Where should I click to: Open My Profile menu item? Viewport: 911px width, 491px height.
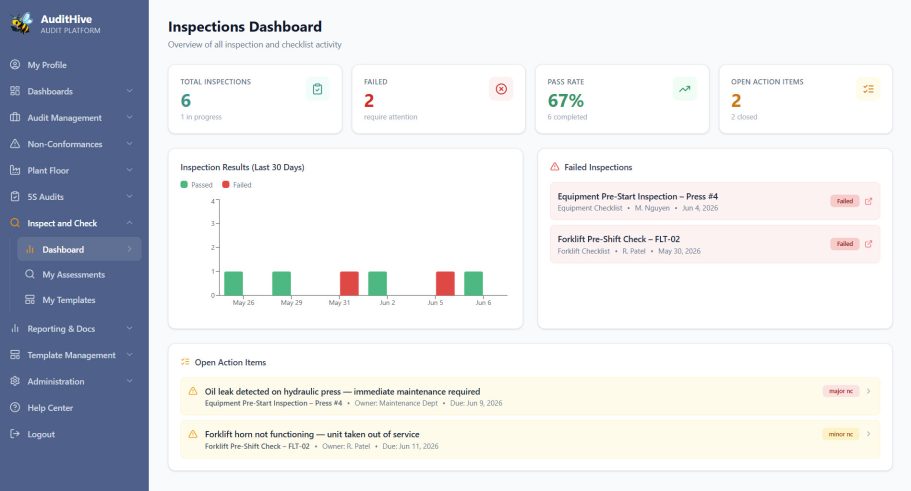tap(74, 64)
